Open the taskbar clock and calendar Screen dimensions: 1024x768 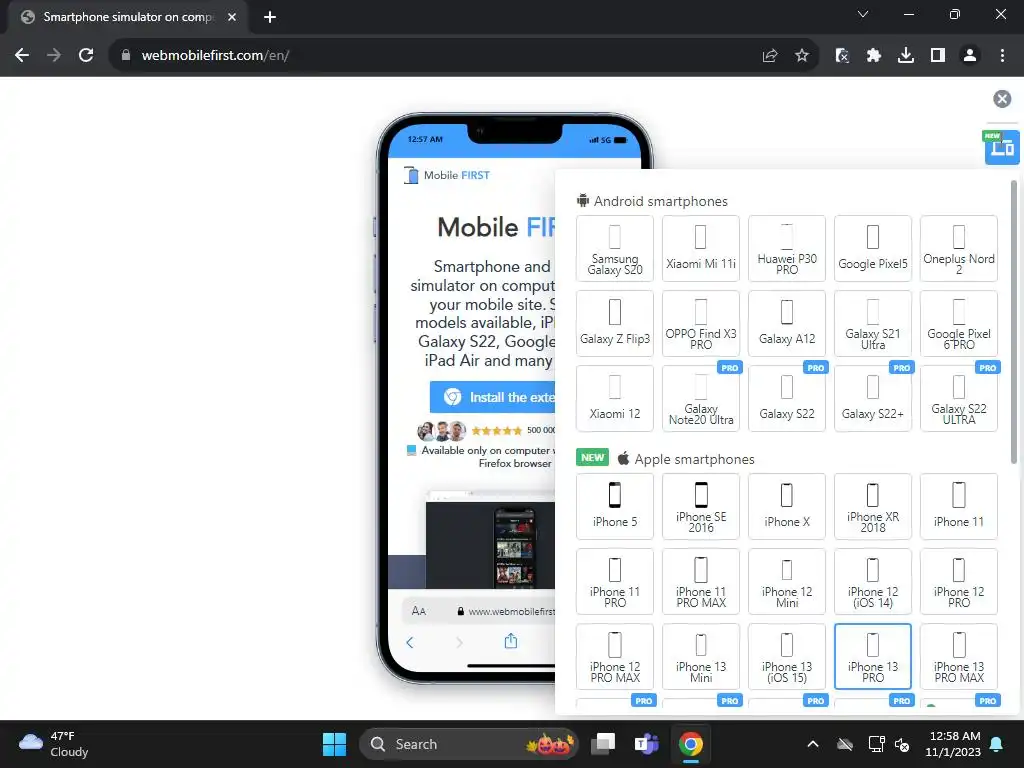pos(953,744)
